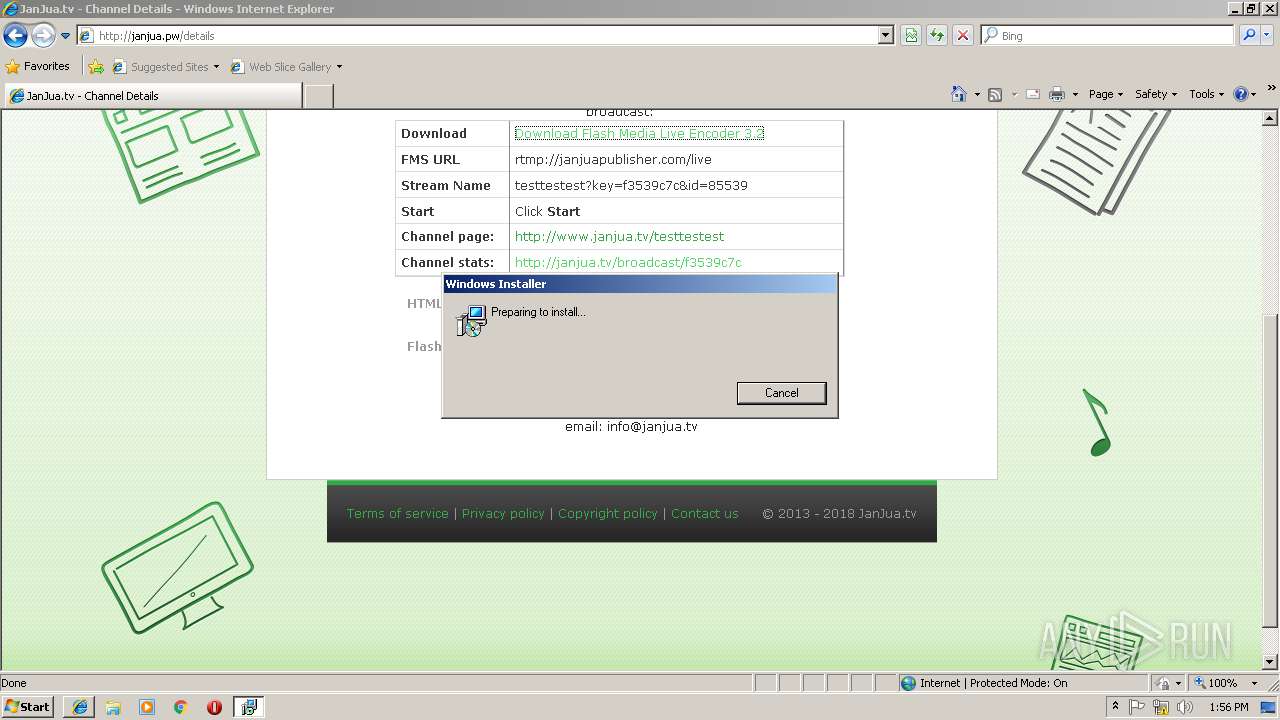Click the Help question mark icon

click(x=1240, y=94)
